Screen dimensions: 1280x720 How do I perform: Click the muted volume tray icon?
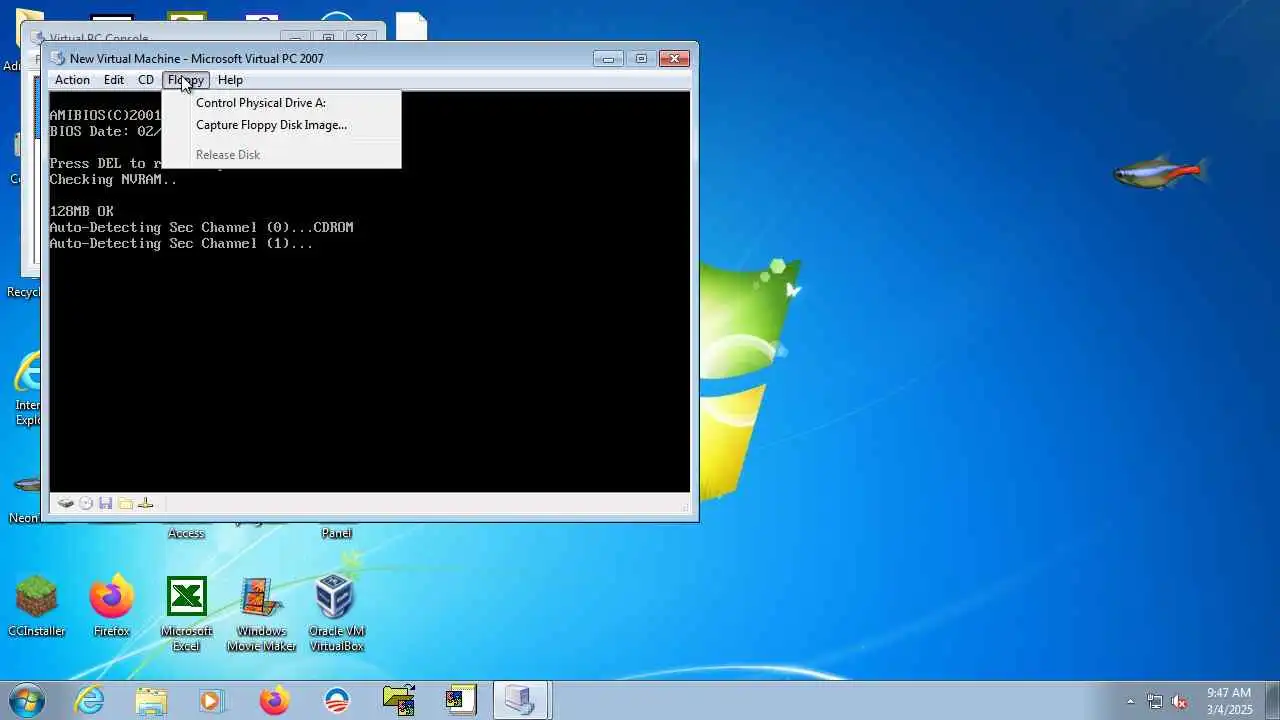click(x=1180, y=701)
